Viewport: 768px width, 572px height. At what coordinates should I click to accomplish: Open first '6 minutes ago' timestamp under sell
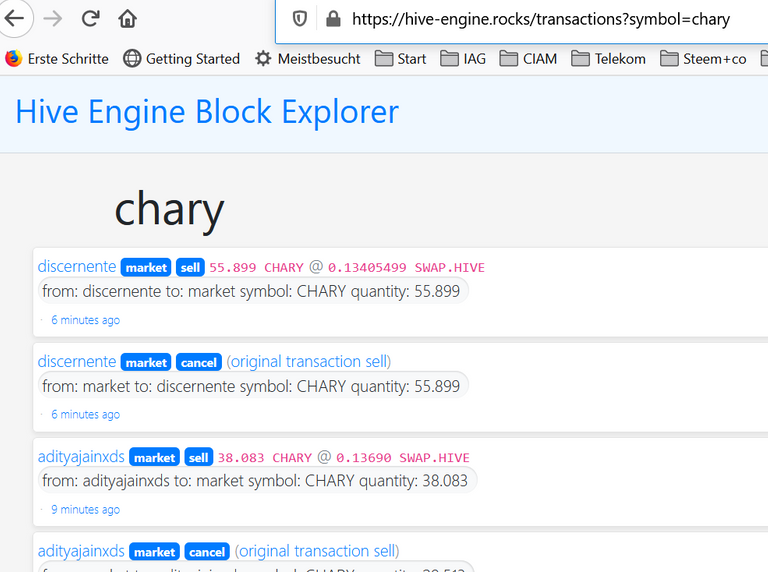pyautogui.click(x=85, y=320)
